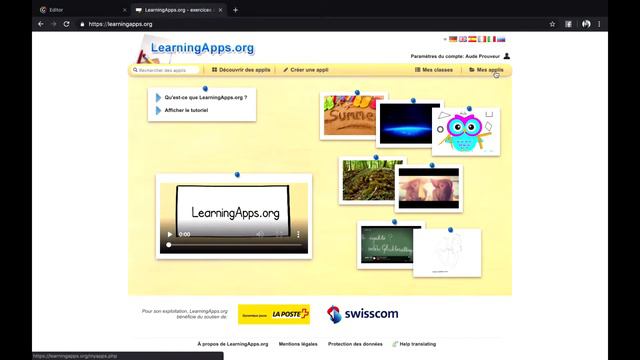Open the Chrome three-dot menu
Viewport: 640px width, 360px height.
click(x=599, y=24)
